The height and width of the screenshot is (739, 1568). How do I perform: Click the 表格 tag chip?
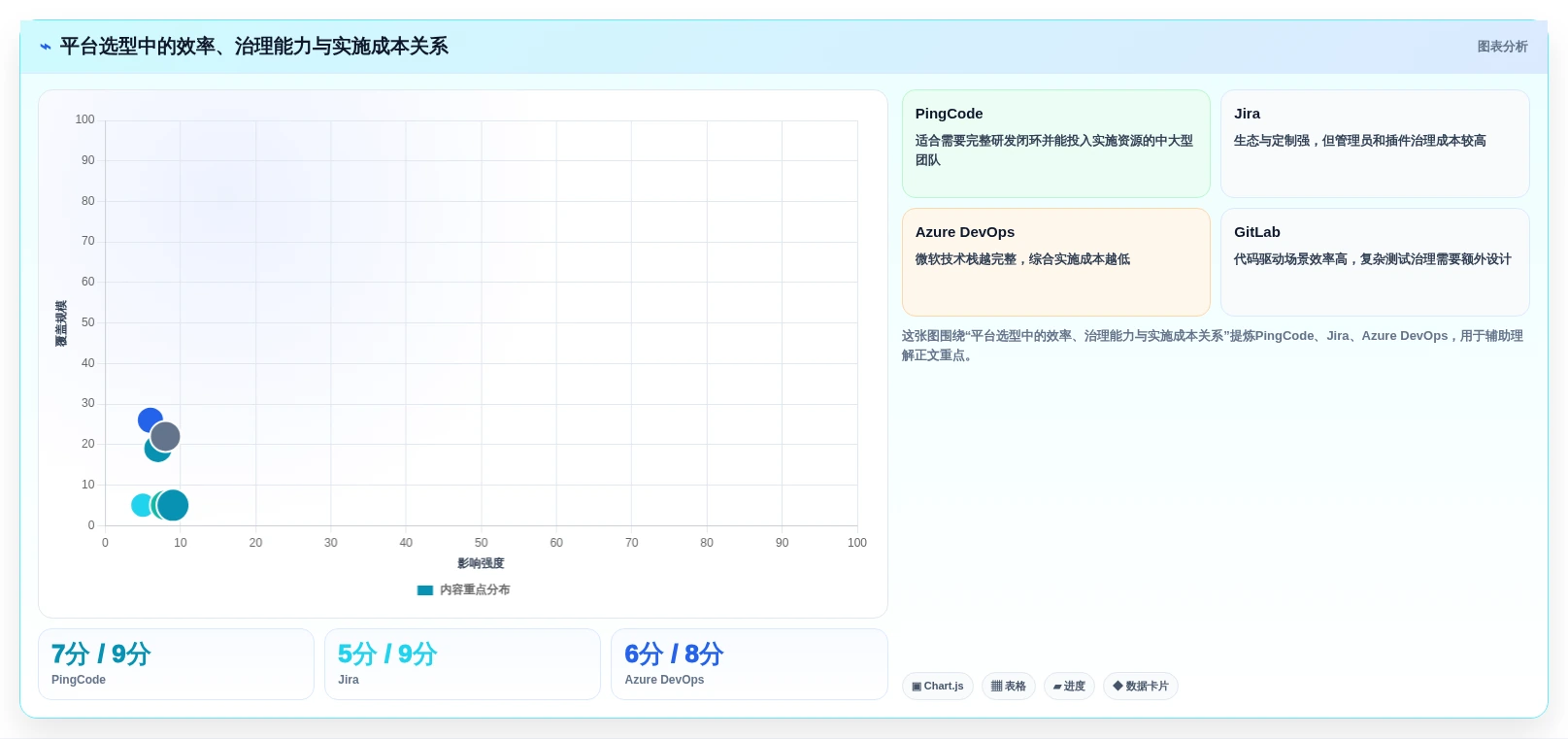tap(1009, 686)
